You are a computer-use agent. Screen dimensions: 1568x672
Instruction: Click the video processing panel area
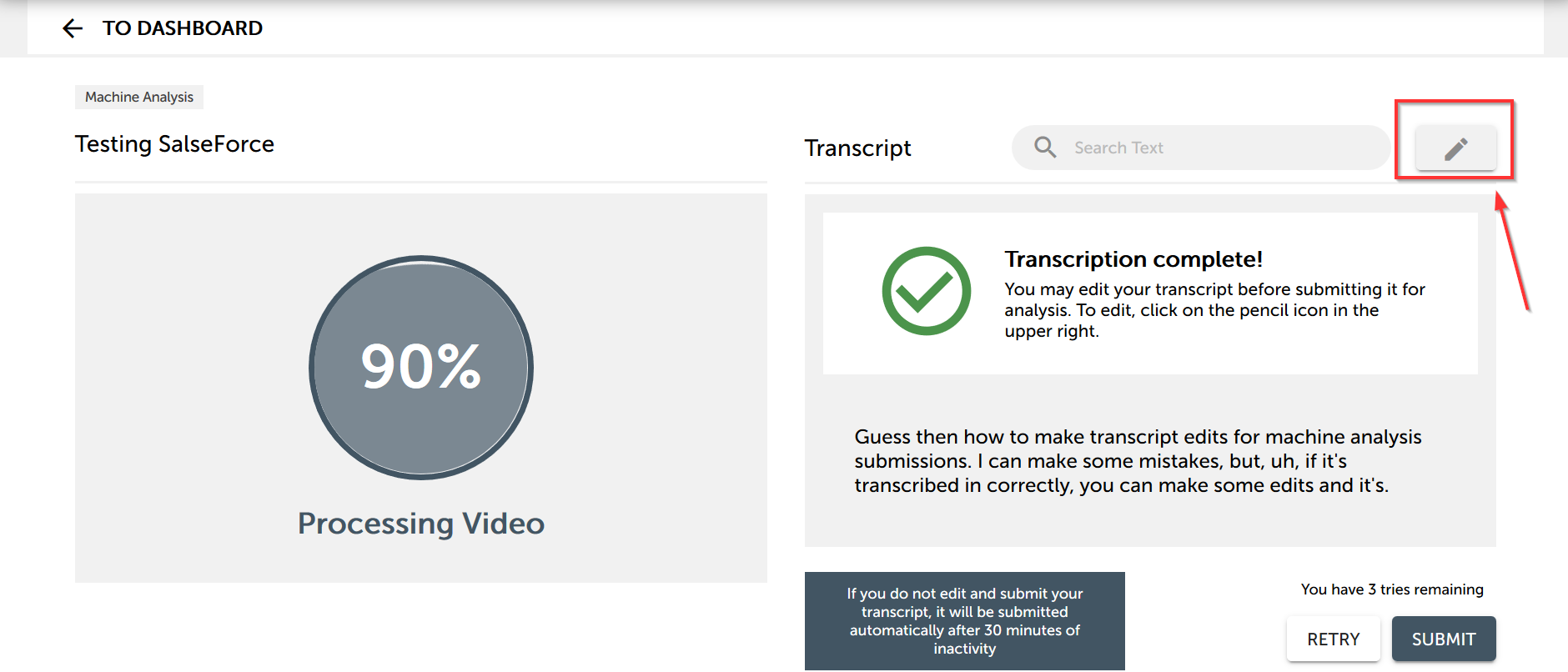(x=421, y=388)
